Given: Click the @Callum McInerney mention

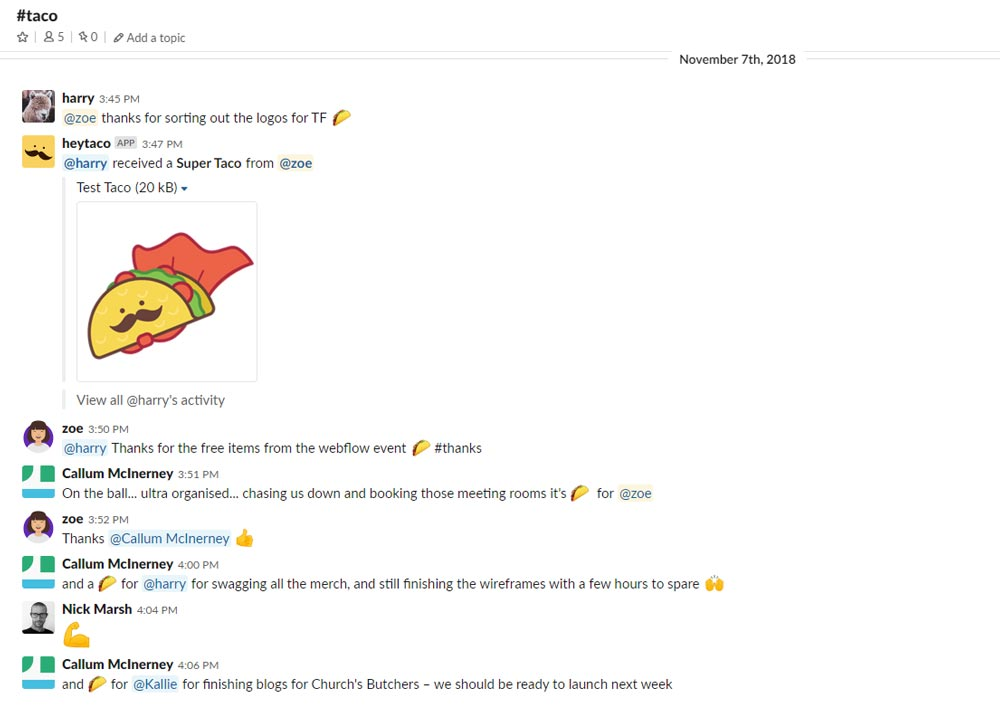Looking at the screenshot, I should (169, 538).
